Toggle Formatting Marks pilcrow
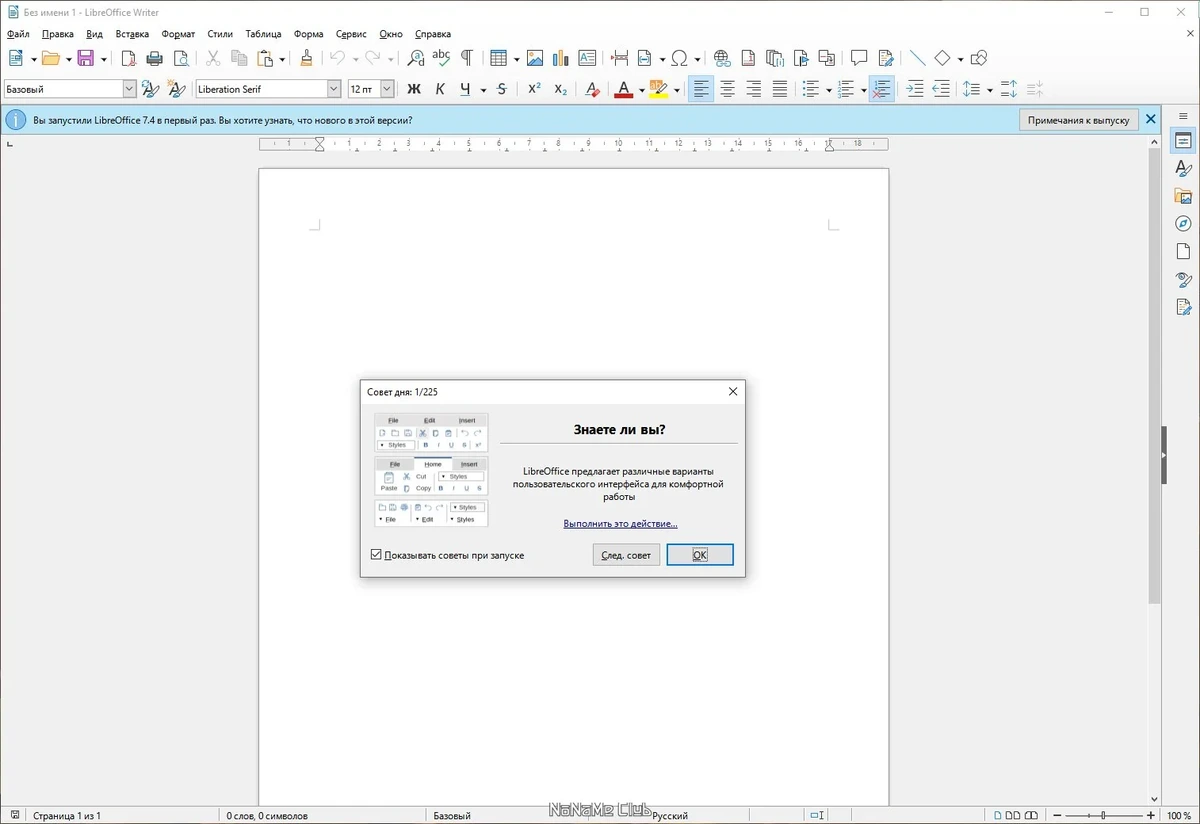 pyautogui.click(x=466, y=58)
